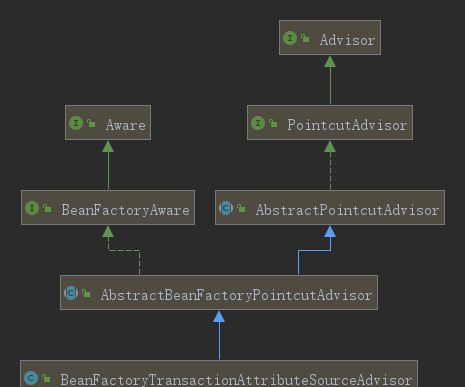
Task: Click the interface icon on Advisor node
Action: coord(290,38)
